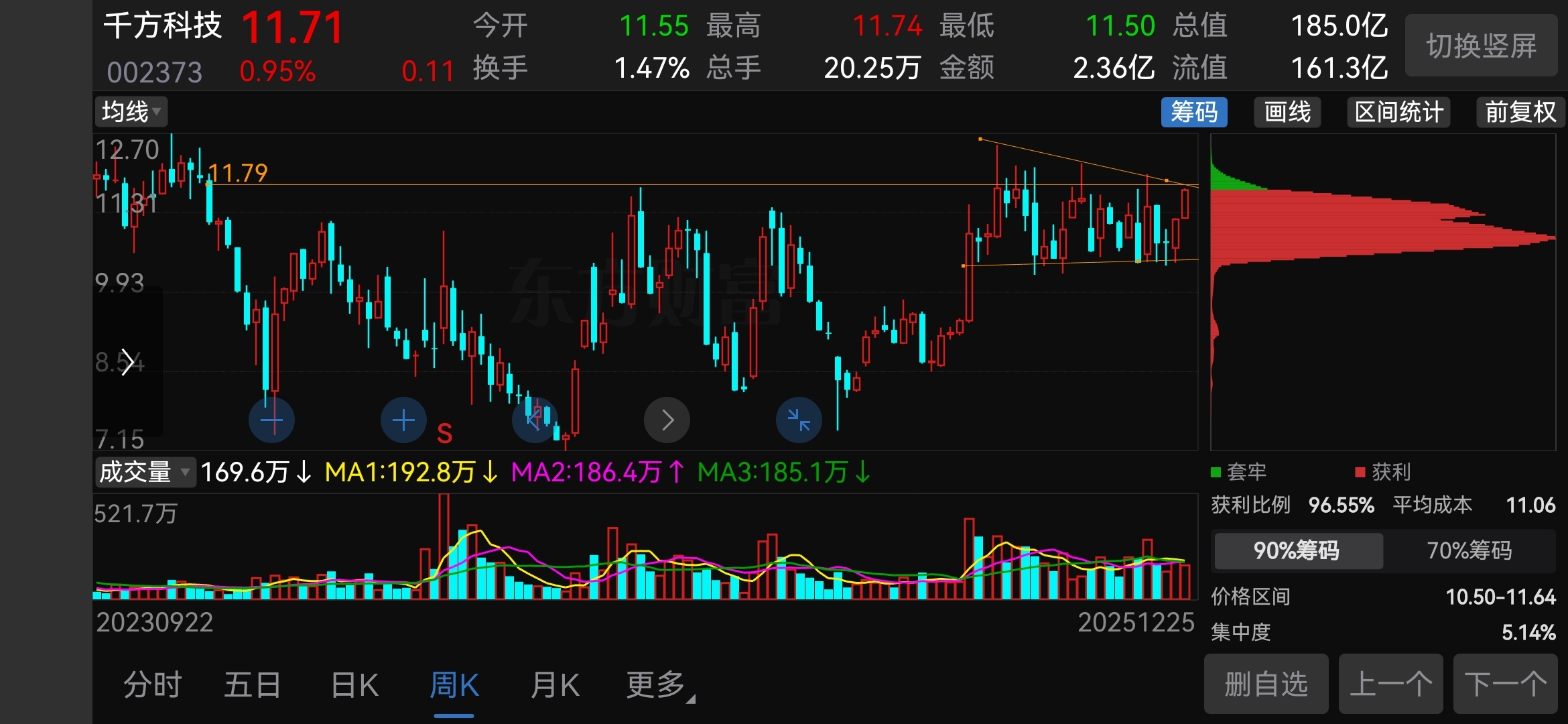
Task: Switch to the 日K tab
Action: (354, 685)
